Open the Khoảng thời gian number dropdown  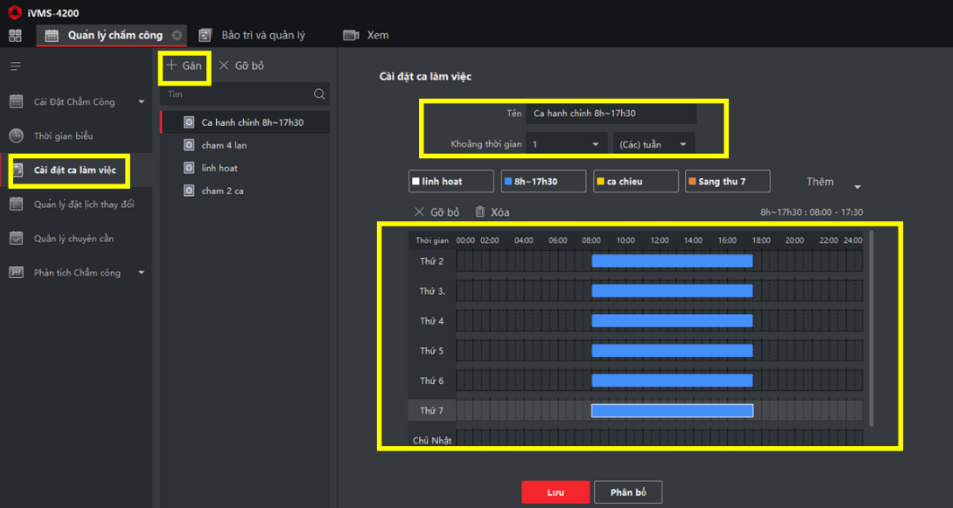pyautogui.click(x=565, y=144)
